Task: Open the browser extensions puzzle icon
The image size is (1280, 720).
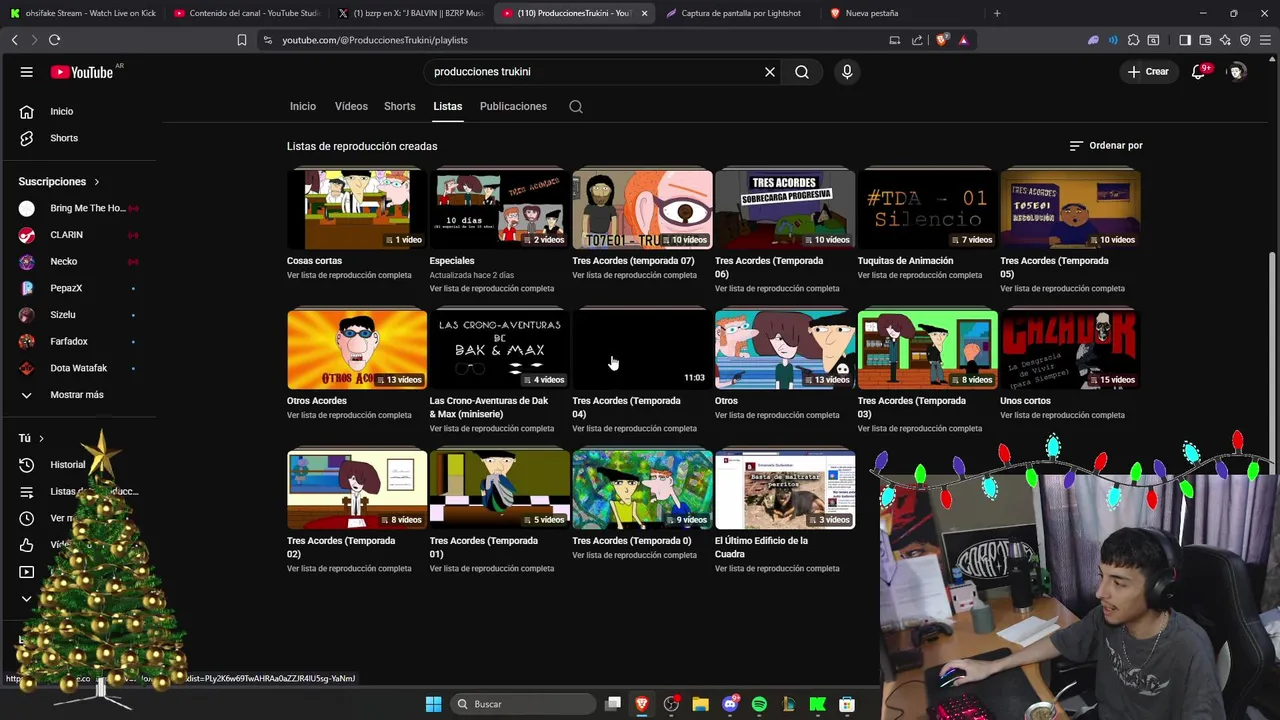Action: click(1133, 40)
